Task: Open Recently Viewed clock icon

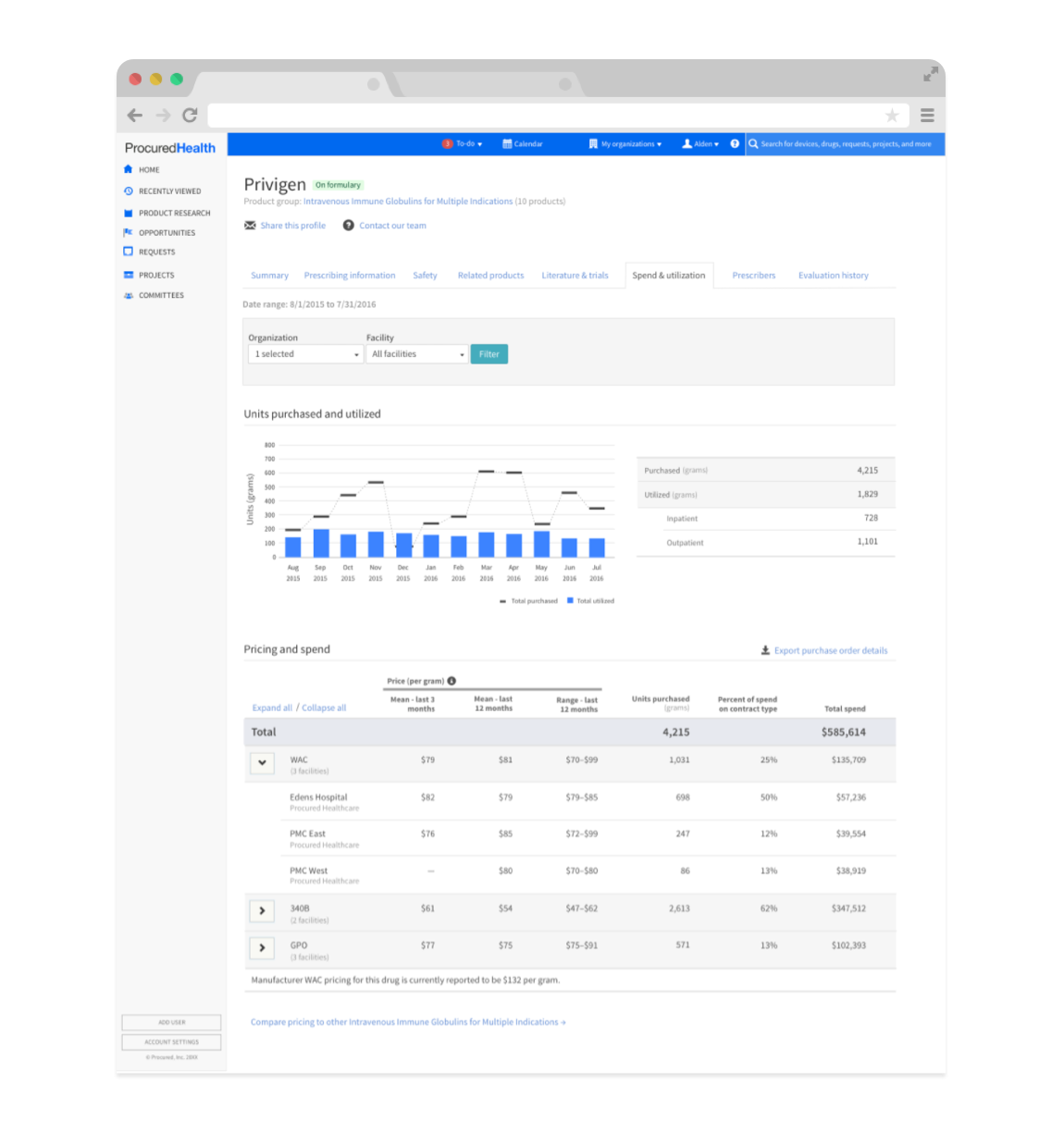Action: [x=129, y=191]
